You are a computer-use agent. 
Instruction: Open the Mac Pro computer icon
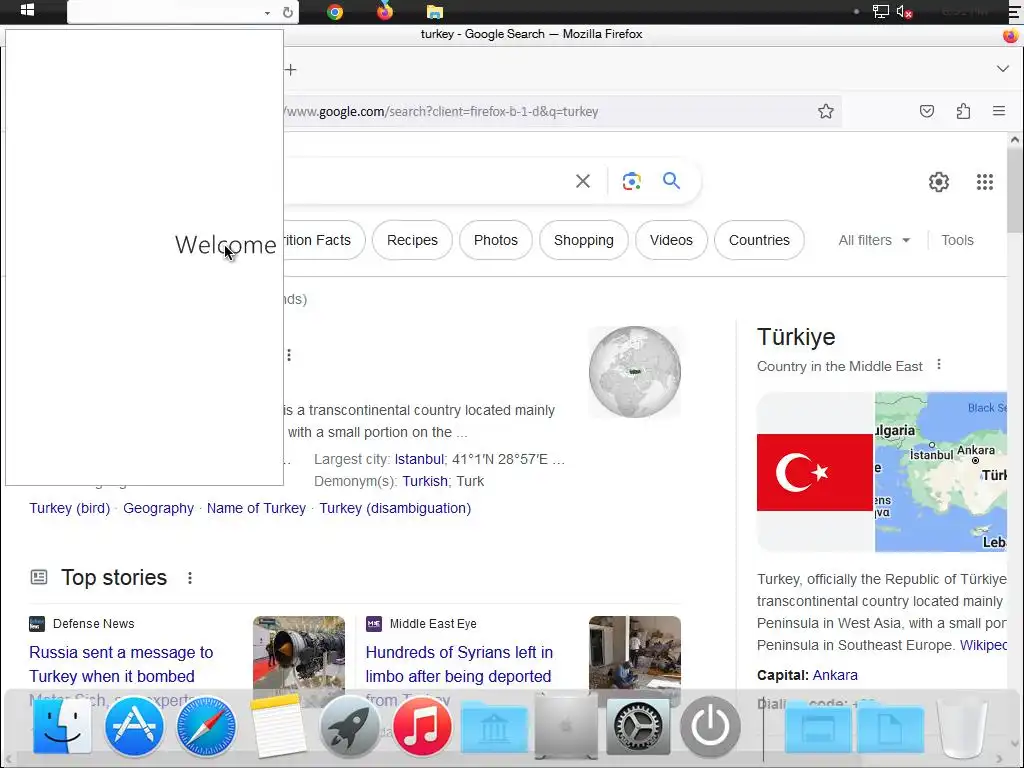[566, 726]
